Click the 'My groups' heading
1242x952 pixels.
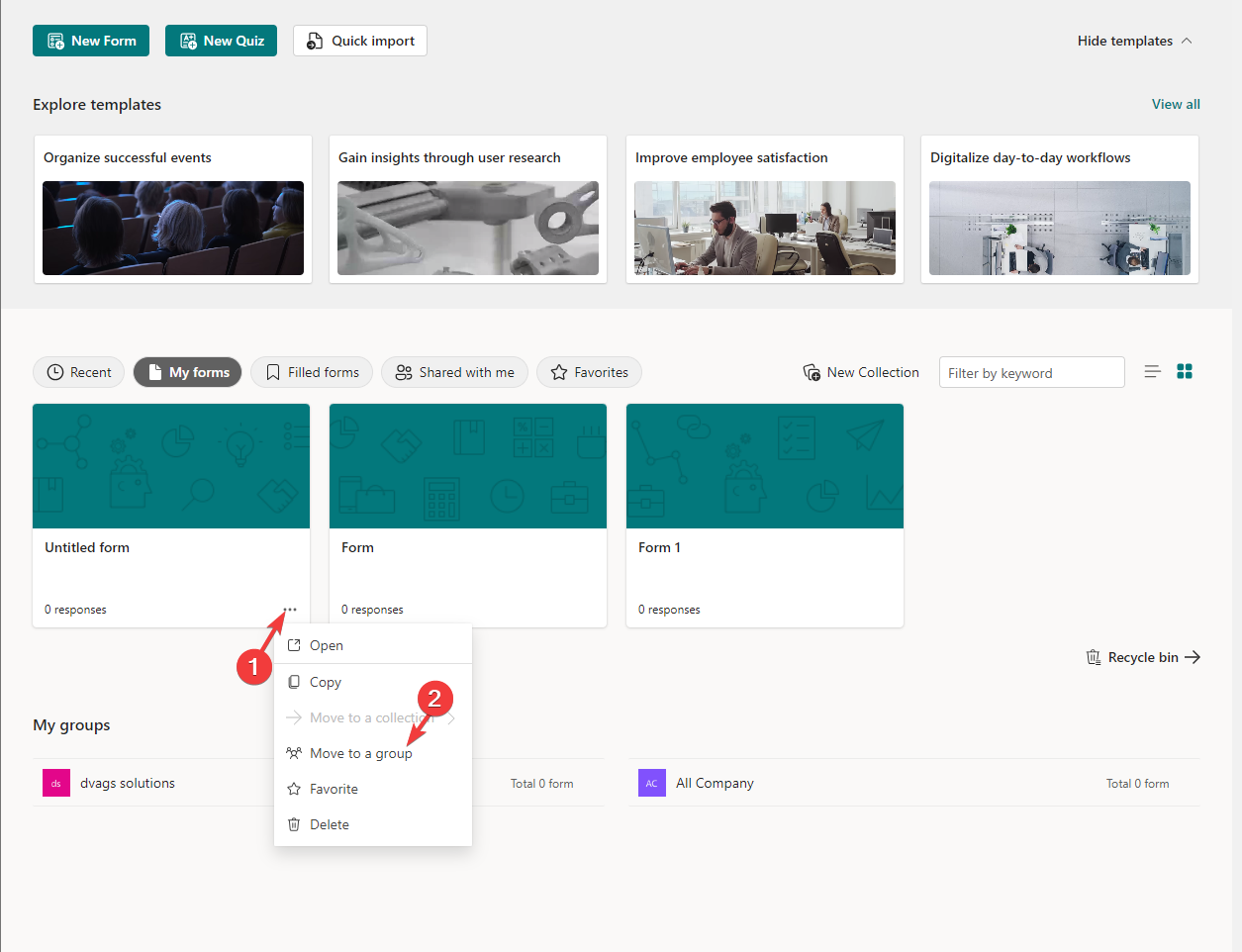point(71,724)
